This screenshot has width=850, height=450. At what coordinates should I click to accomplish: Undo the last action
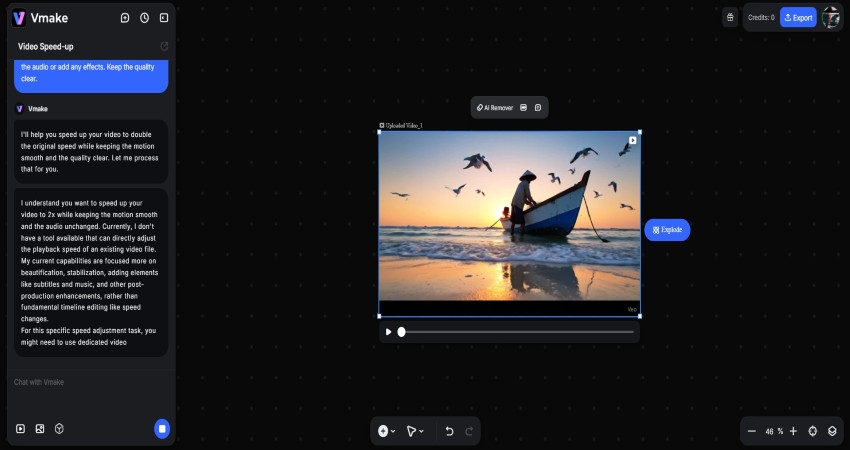point(449,431)
